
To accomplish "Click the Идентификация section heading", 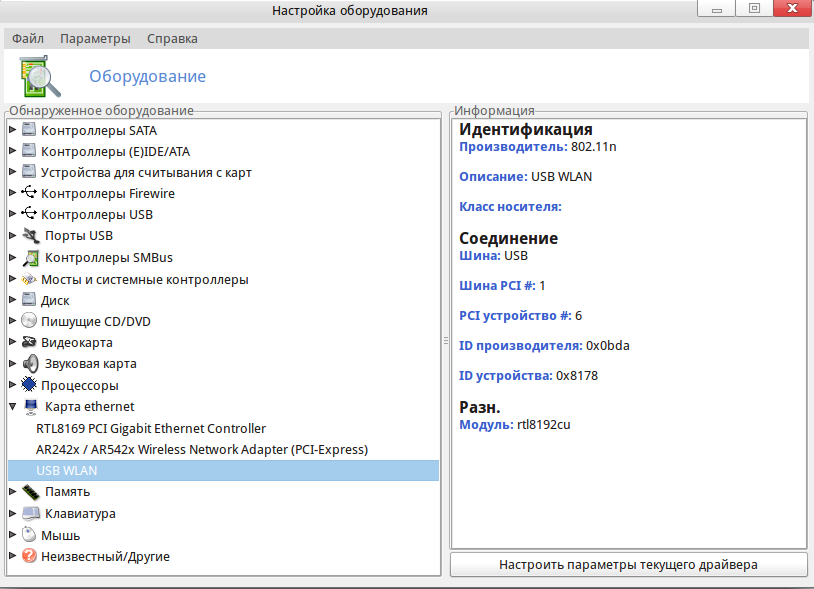I will point(526,129).
